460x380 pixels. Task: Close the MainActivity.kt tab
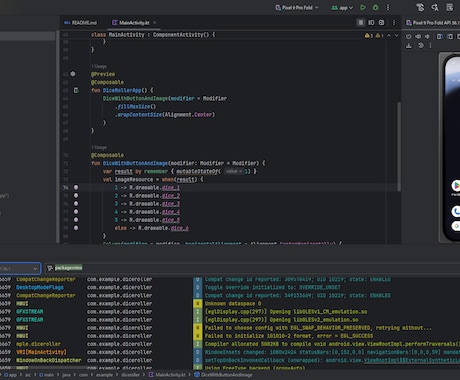click(155, 23)
